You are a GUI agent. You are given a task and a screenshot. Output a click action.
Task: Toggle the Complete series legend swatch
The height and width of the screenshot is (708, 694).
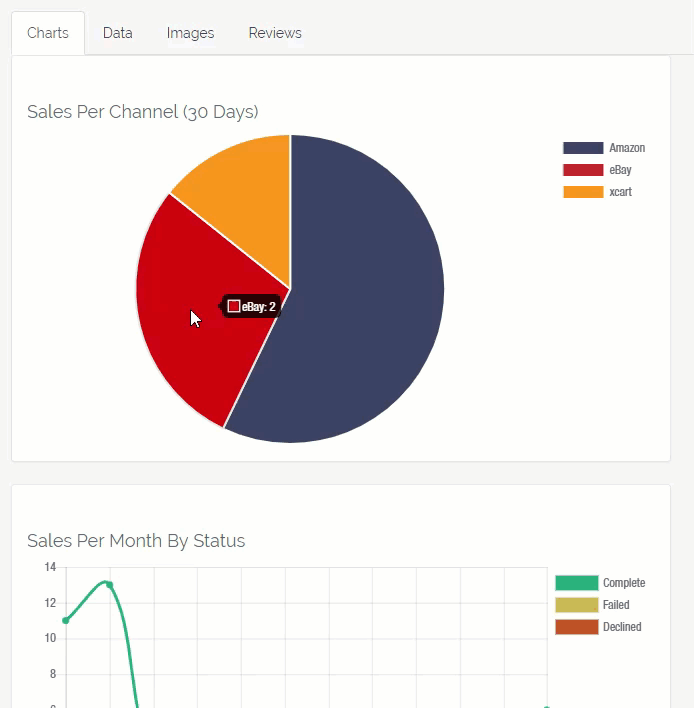(x=577, y=583)
